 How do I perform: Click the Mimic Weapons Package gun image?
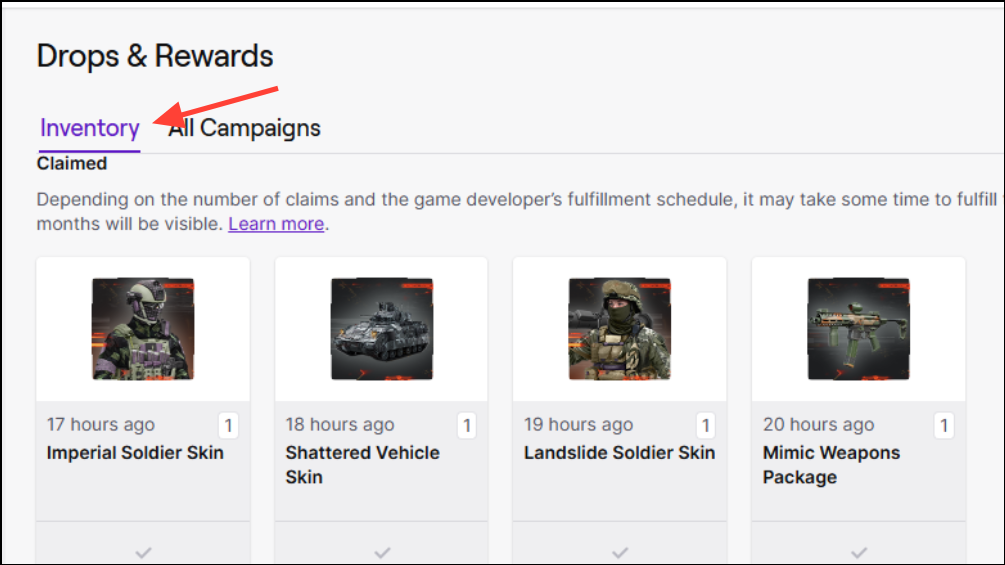click(859, 329)
